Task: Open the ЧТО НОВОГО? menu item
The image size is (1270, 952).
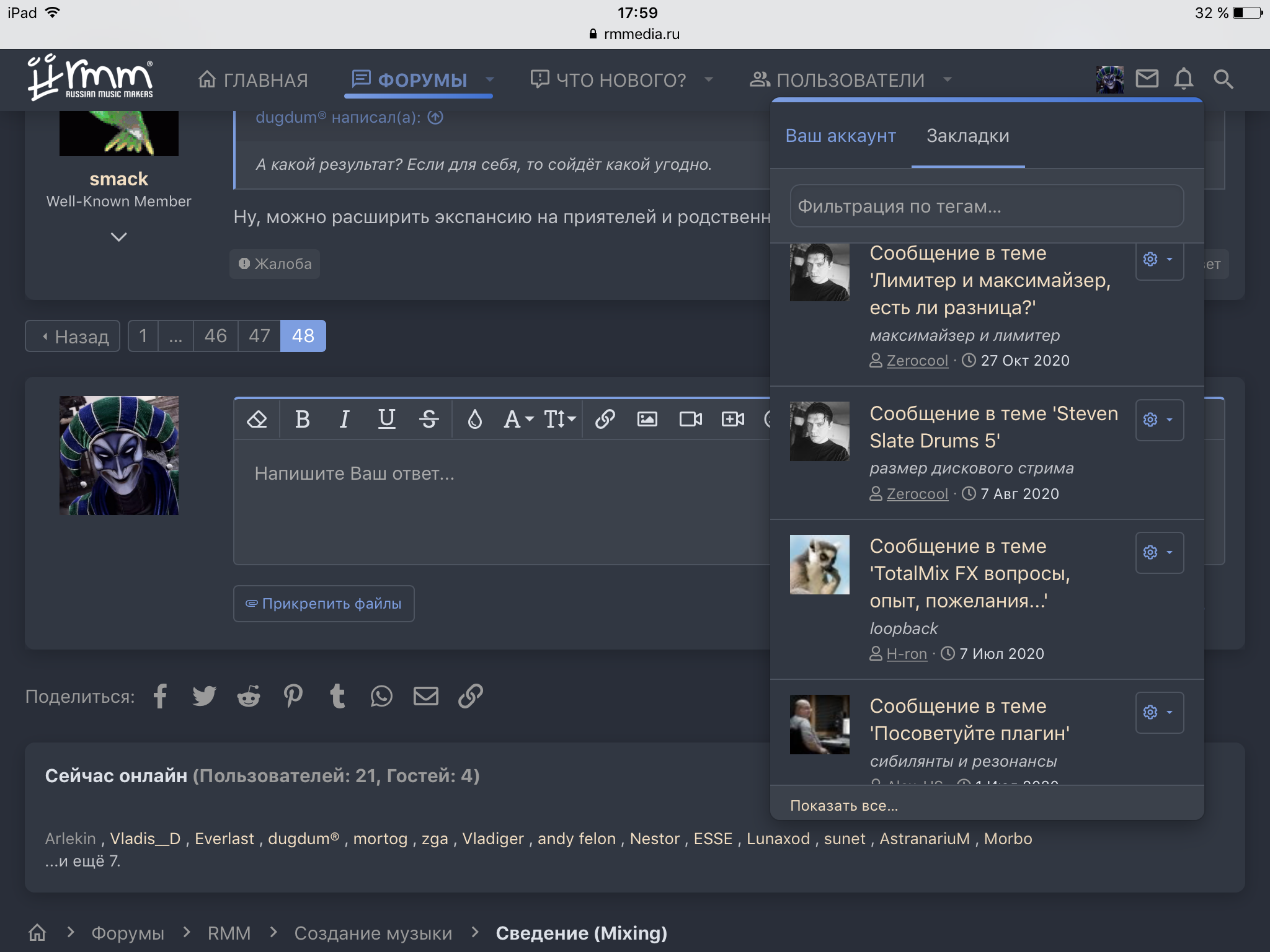Action: pos(621,80)
